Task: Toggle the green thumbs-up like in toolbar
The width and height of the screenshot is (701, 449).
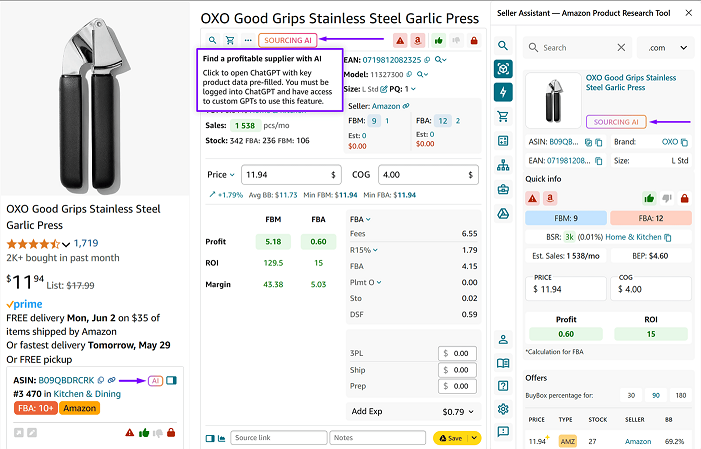Action: coord(439,41)
